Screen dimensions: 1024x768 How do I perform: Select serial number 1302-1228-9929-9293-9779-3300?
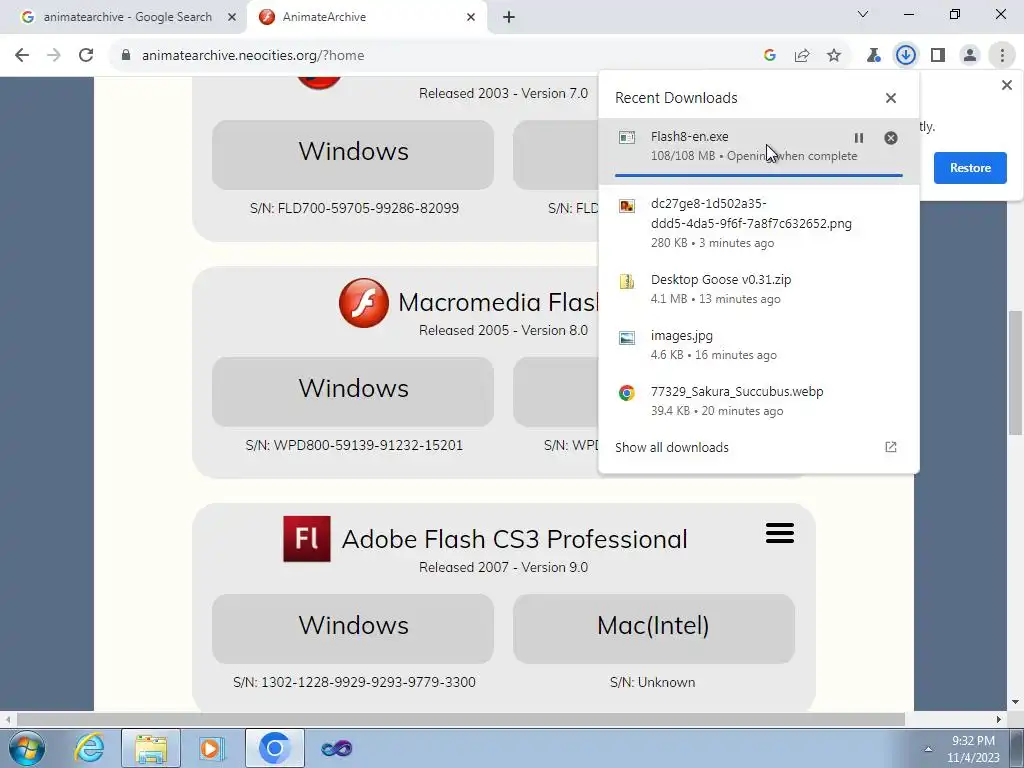pyautogui.click(x=368, y=682)
